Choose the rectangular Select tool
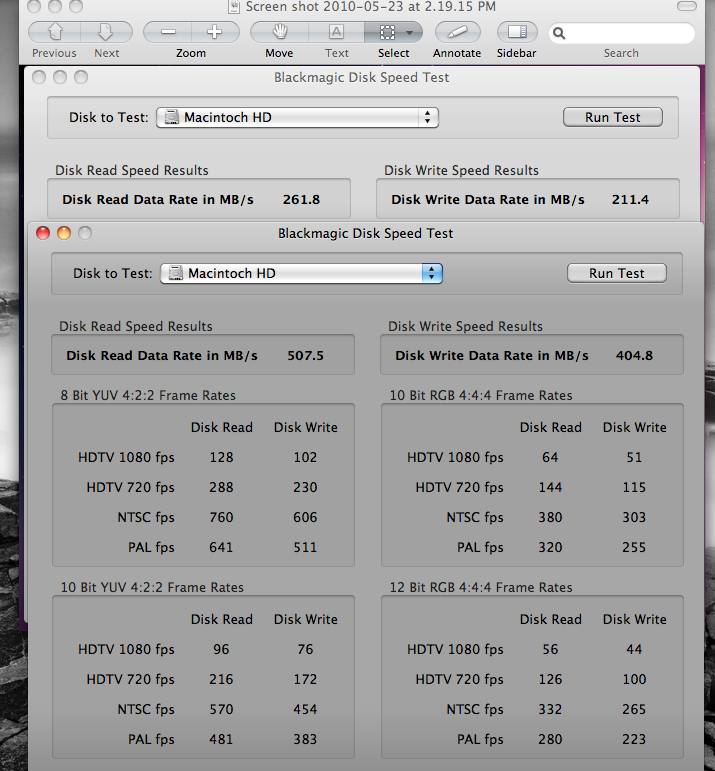The width and height of the screenshot is (715, 771). pos(387,32)
